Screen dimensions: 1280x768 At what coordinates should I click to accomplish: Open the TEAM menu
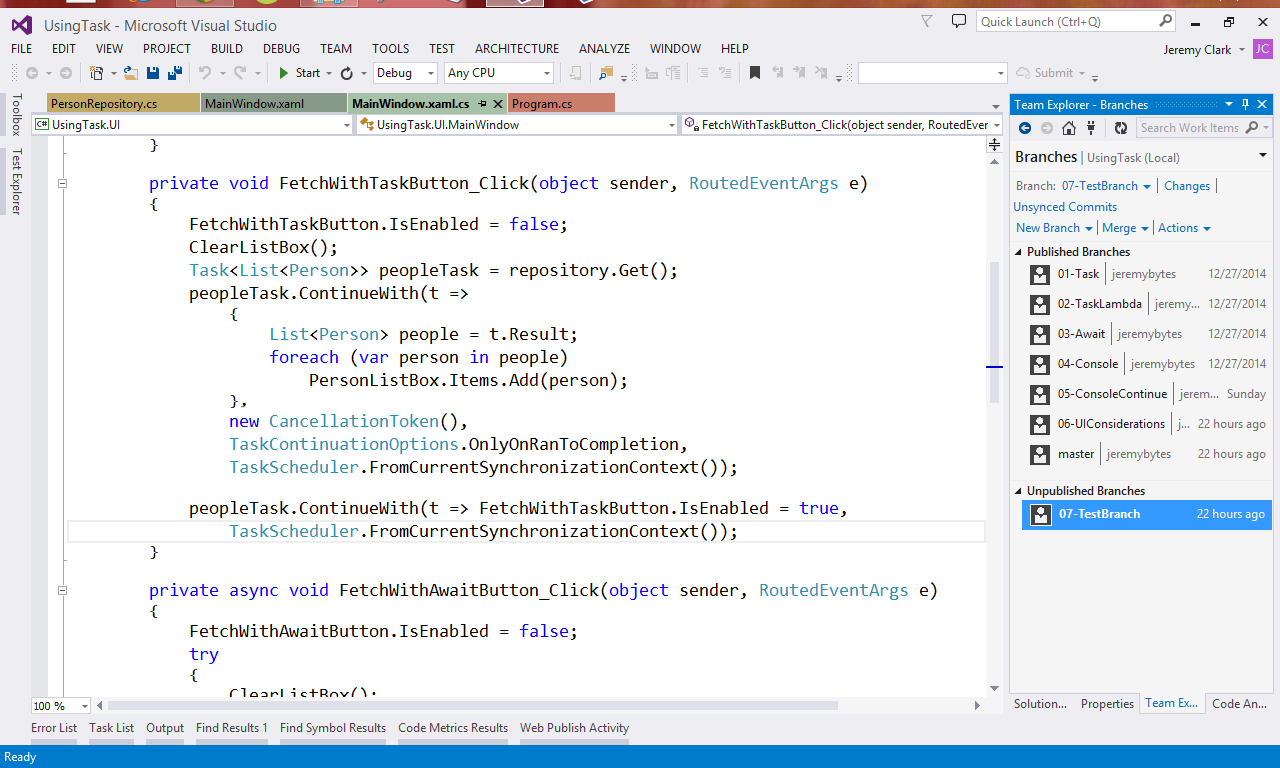pyautogui.click(x=335, y=48)
